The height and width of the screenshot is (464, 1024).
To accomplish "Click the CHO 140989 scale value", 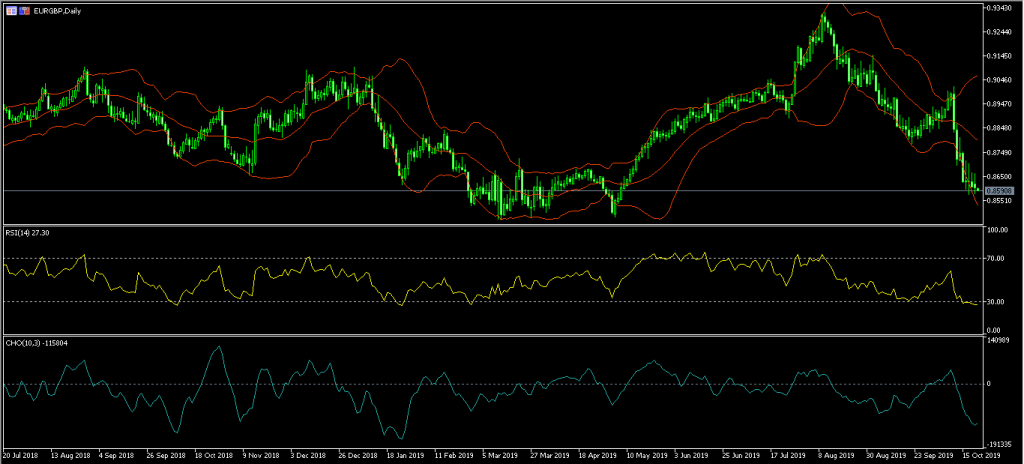I will [x=999, y=341].
